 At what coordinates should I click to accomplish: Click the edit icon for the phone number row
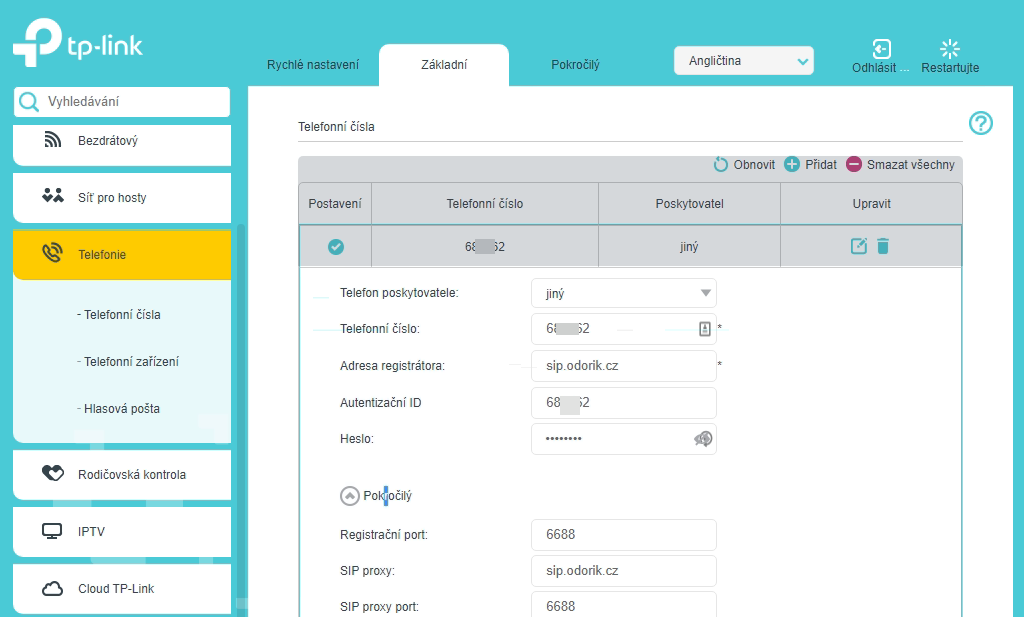tap(858, 246)
